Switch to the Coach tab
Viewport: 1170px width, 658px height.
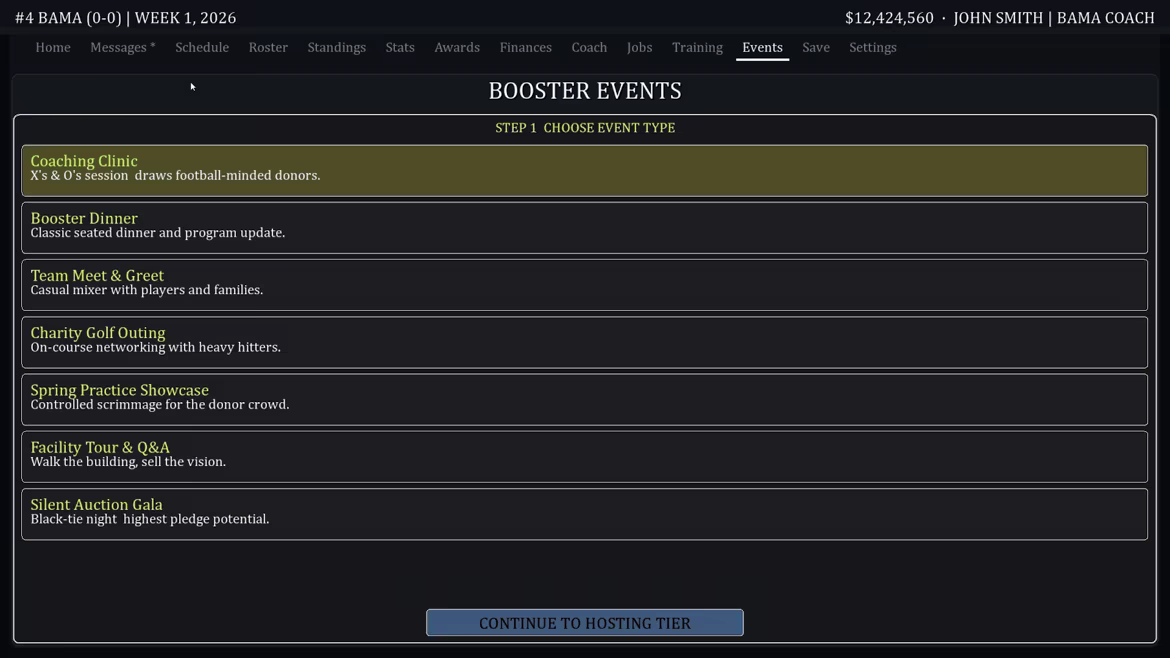[589, 47]
